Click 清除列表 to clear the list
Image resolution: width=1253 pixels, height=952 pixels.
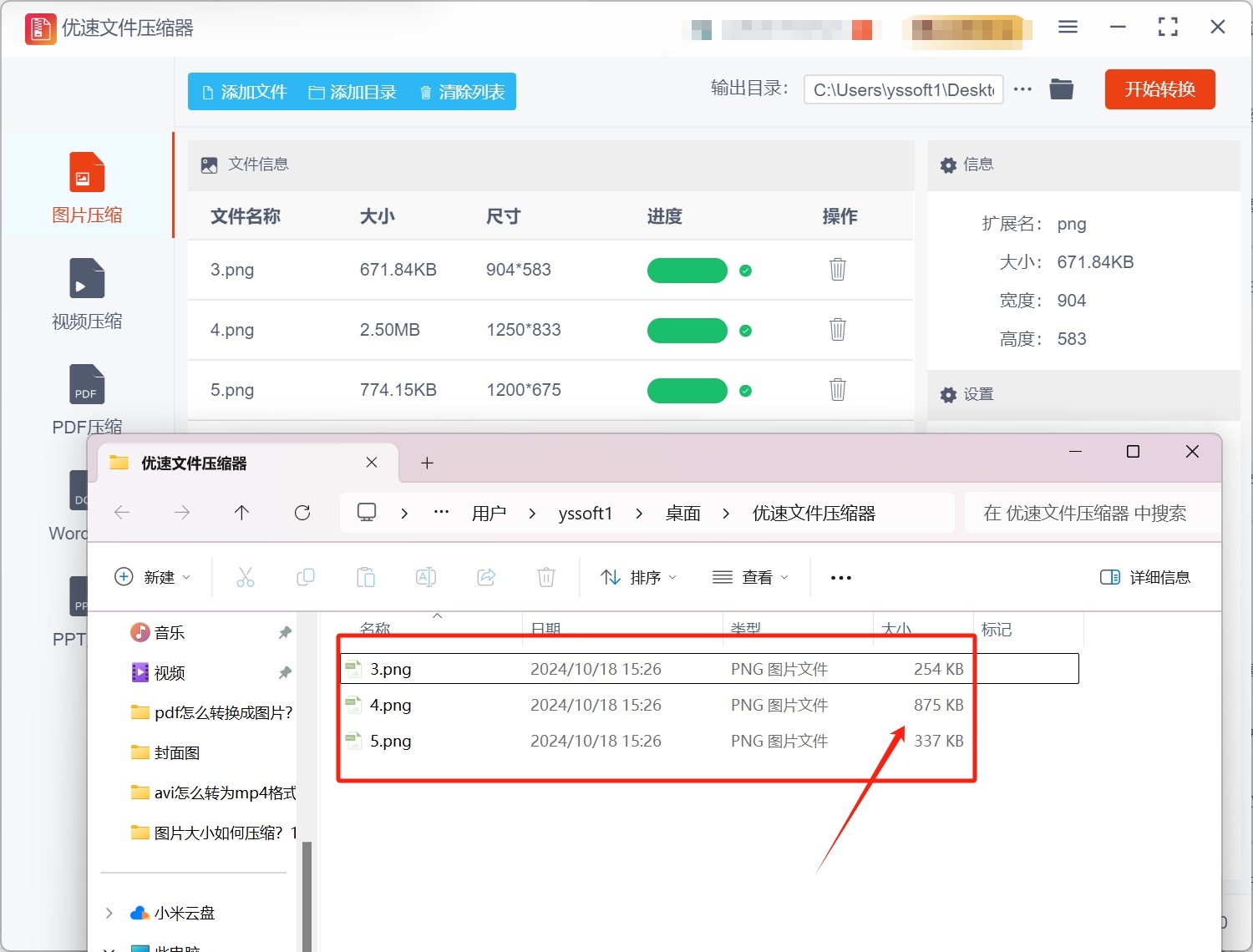(462, 92)
